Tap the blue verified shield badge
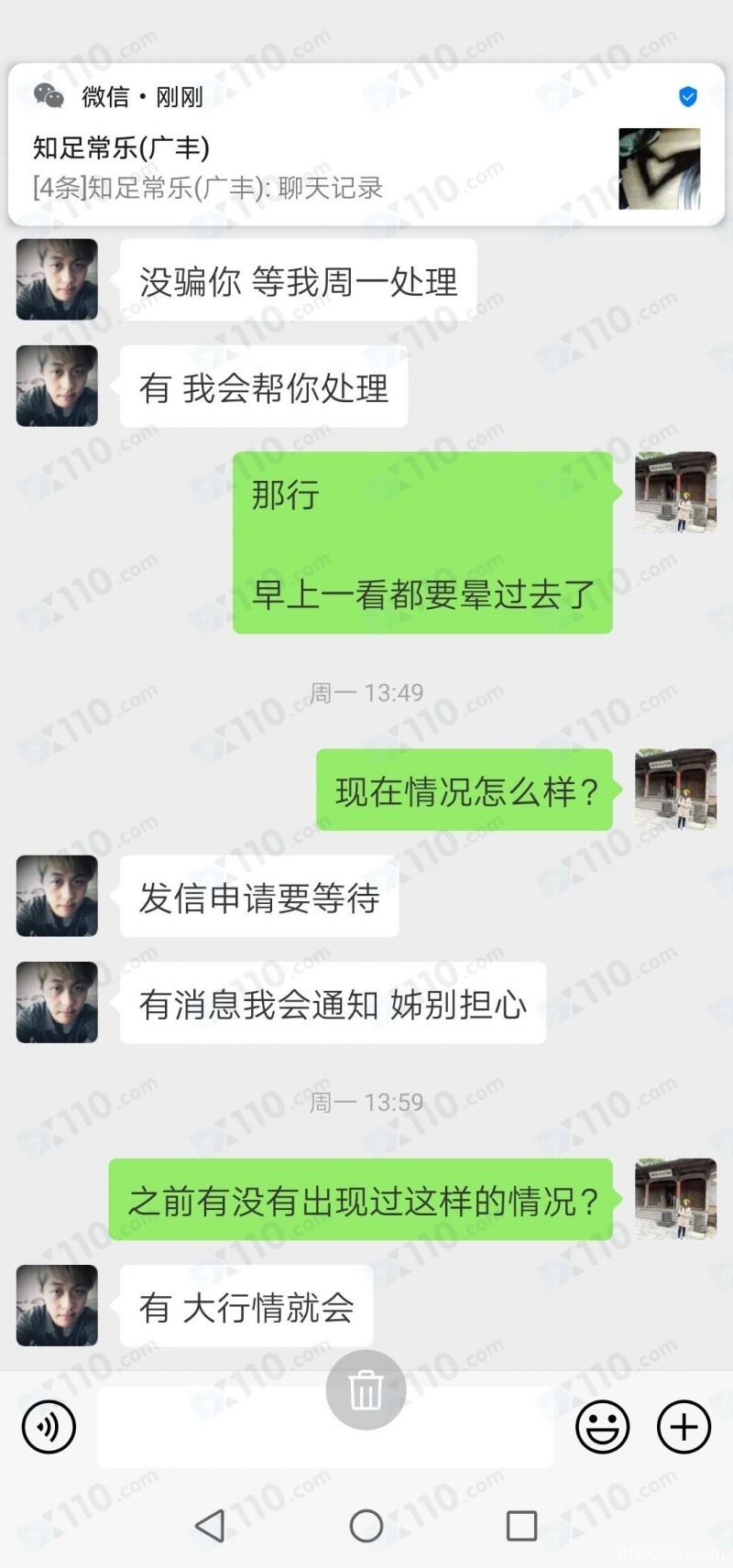Screen dimensions: 733x1568 [688, 96]
